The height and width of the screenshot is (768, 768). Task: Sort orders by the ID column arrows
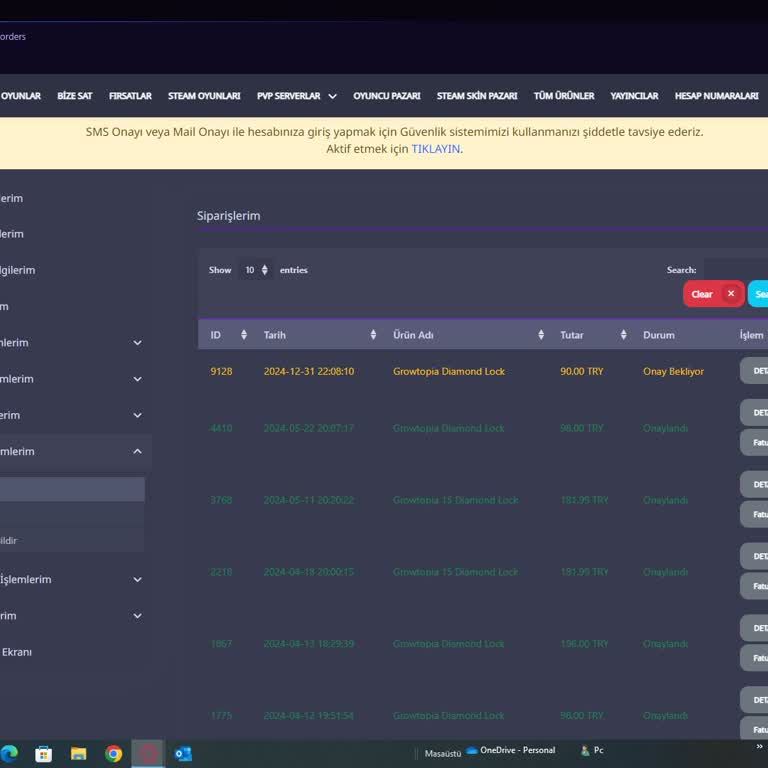point(243,335)
